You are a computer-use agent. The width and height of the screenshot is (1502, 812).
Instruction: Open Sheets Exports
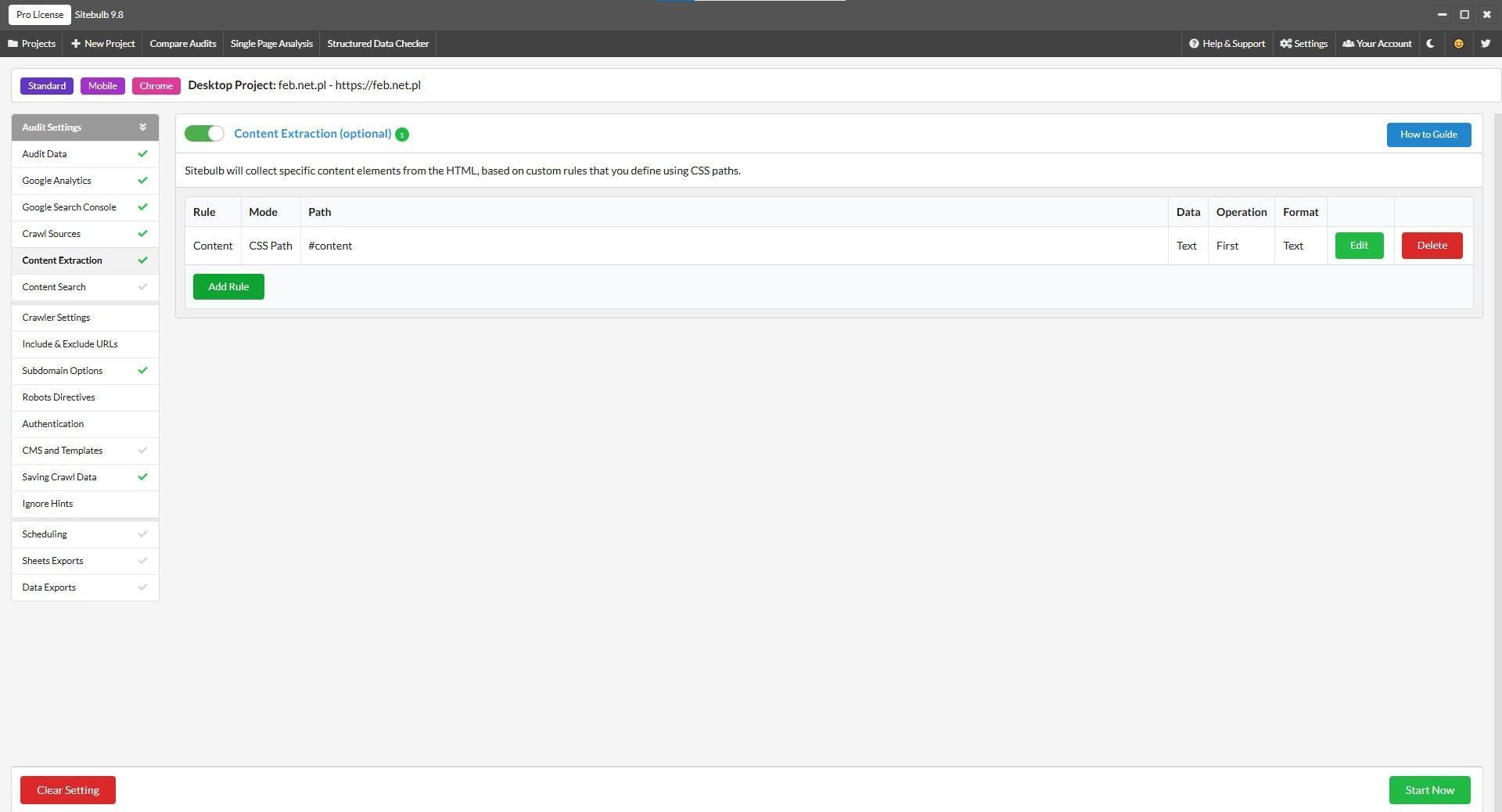pyautogui.click(x=85, y=561)
